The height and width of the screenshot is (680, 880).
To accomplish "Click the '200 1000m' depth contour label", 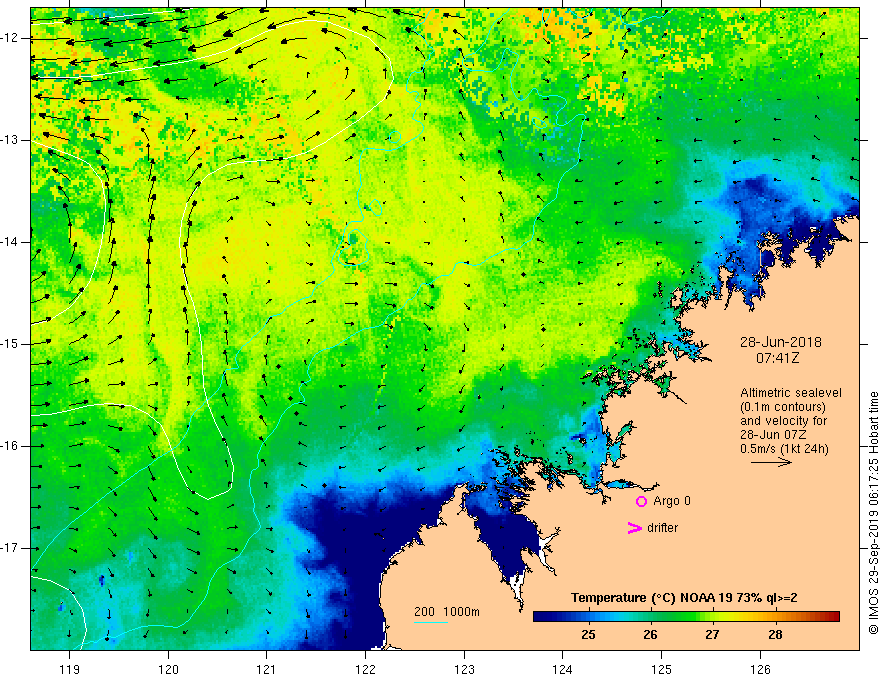I will pos(447,612).
